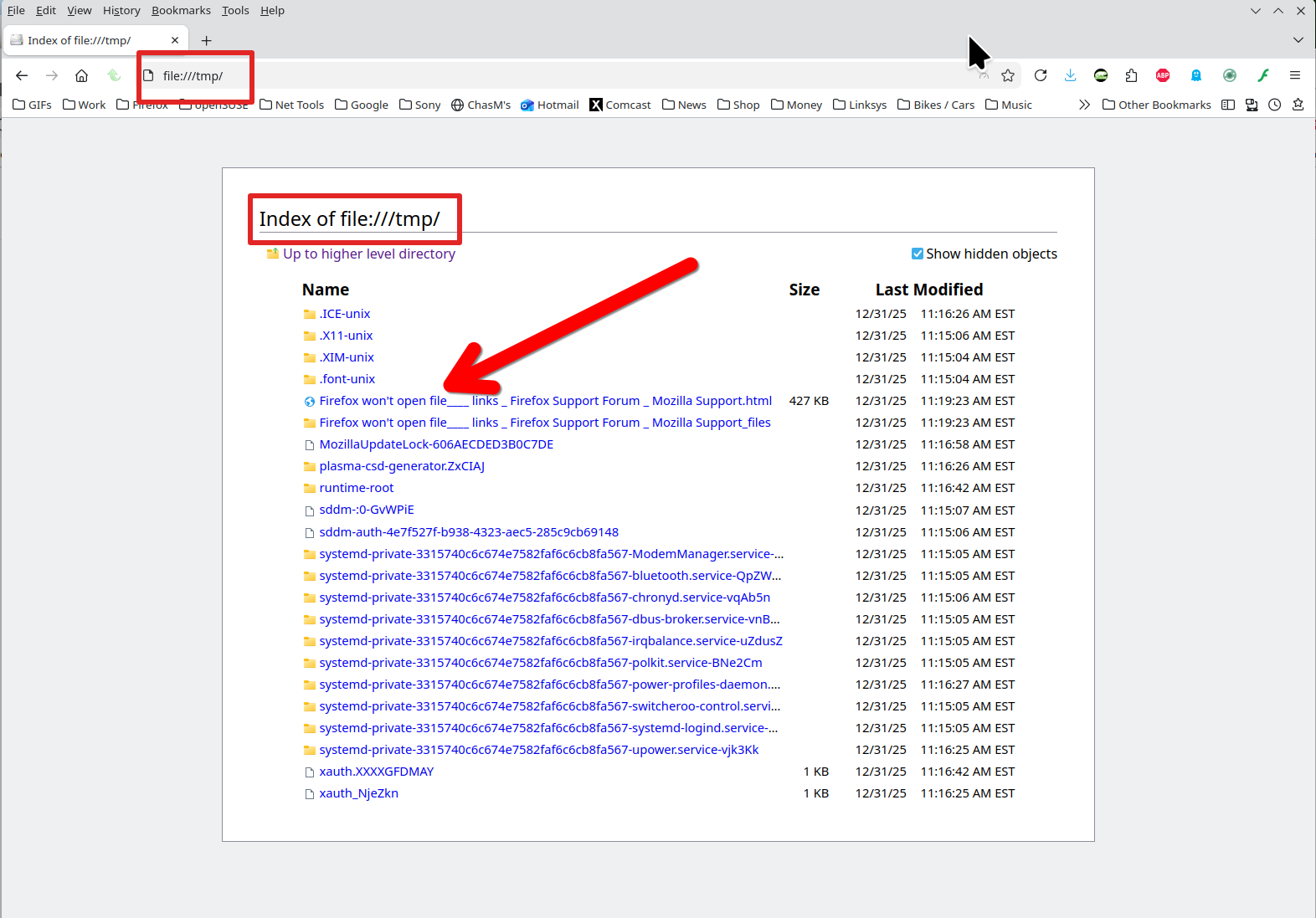Open the History menu
Viewport: 1316px width, 918px height.
(121, 10)
